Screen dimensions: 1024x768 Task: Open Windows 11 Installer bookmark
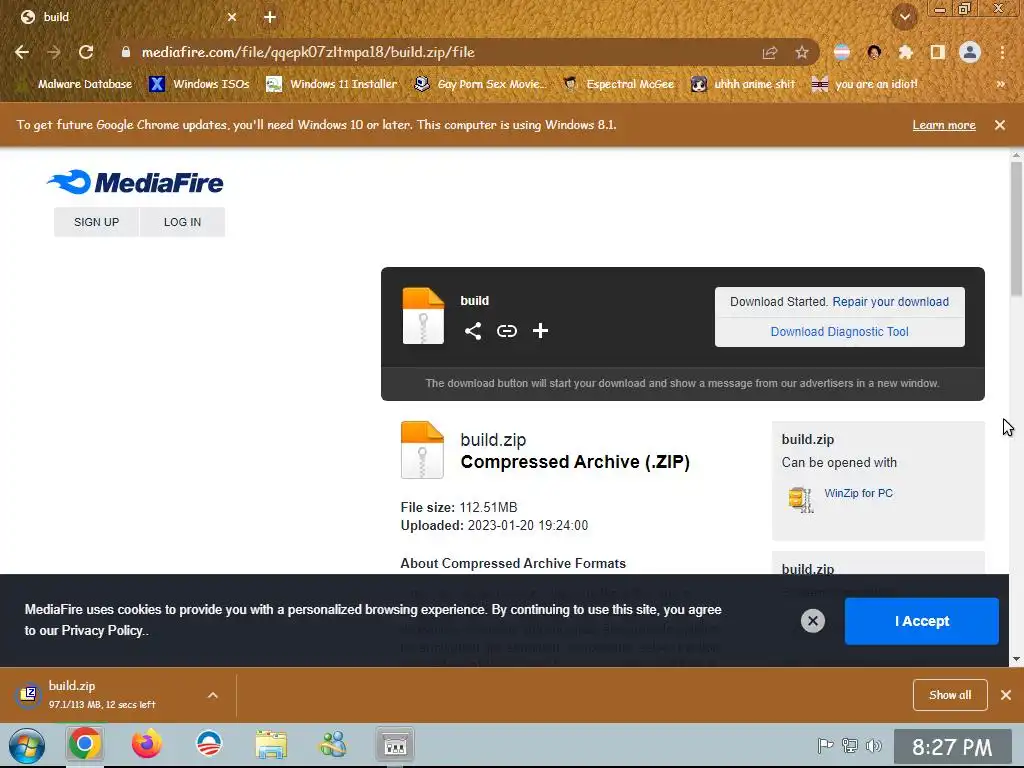tap(332, 84)
